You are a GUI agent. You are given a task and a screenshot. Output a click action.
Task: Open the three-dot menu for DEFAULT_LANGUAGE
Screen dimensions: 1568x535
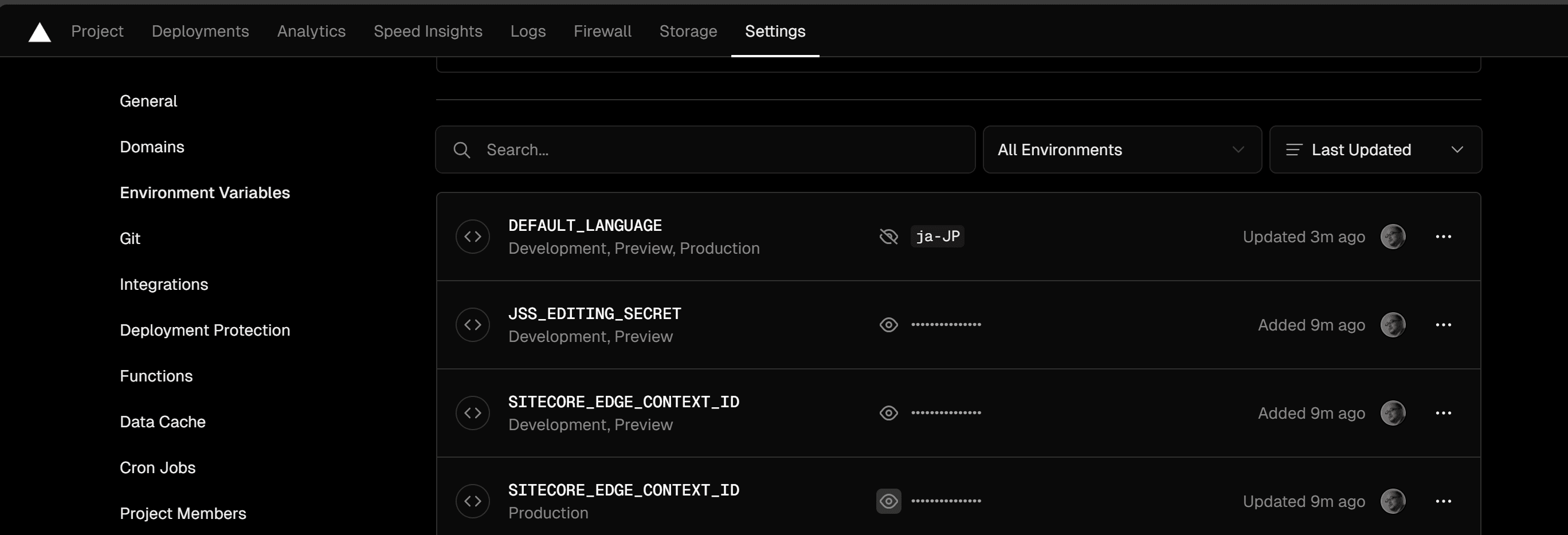1443,237
